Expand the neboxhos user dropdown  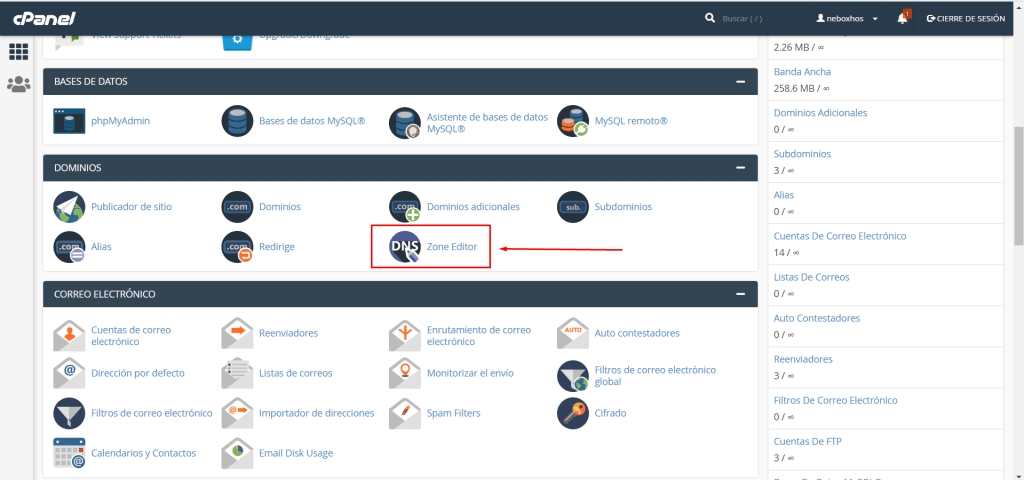[847, 19]
